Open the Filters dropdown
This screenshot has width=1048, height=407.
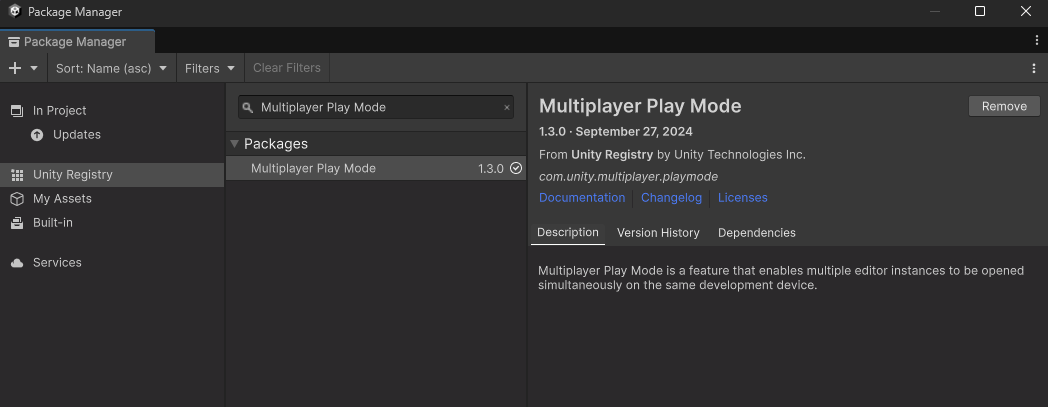210,68
